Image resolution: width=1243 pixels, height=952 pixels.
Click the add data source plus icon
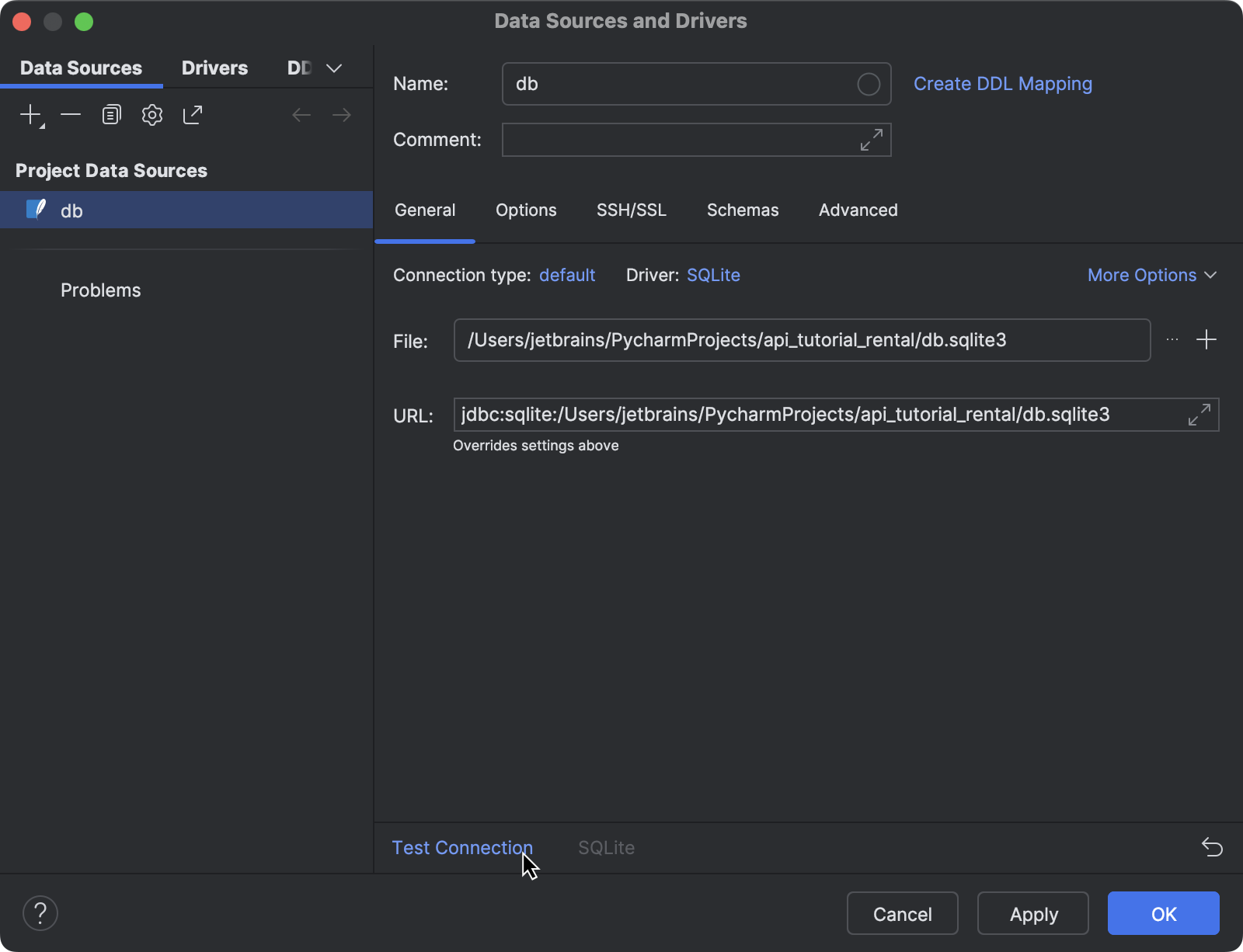click(x=30, y=115)
